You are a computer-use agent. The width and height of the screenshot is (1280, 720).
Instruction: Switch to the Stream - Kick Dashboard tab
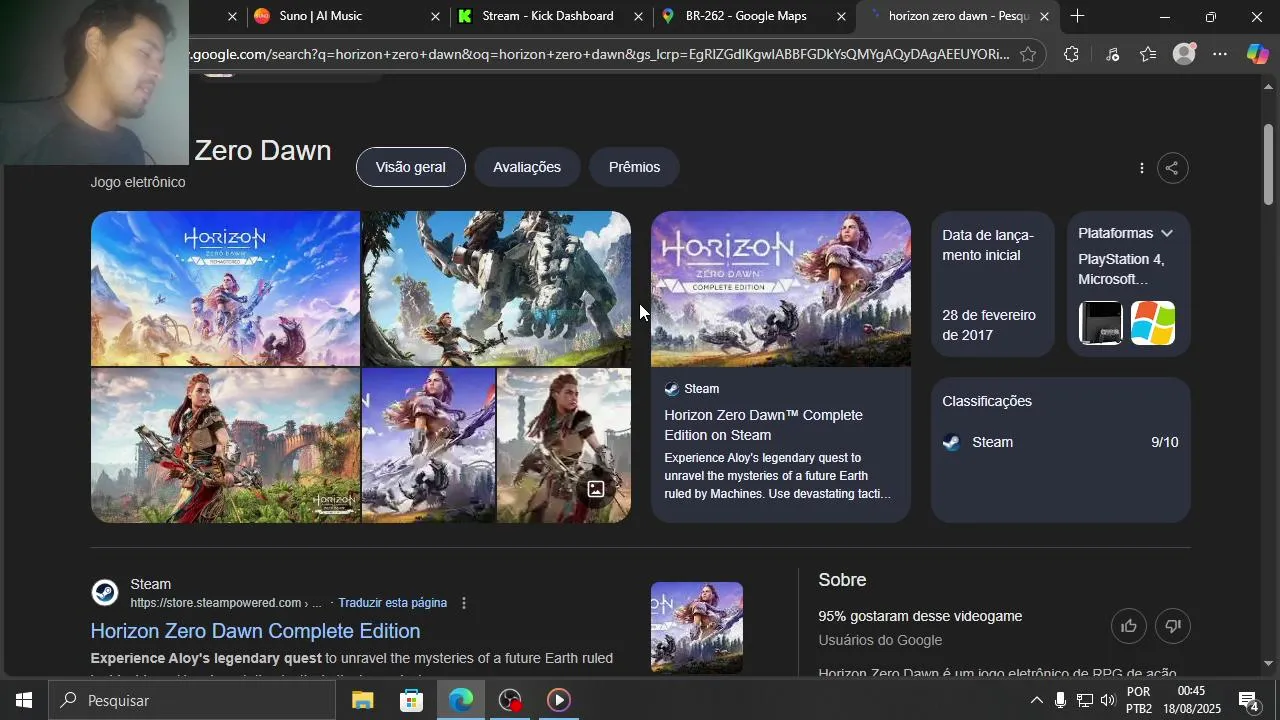(x=548, y=16)
